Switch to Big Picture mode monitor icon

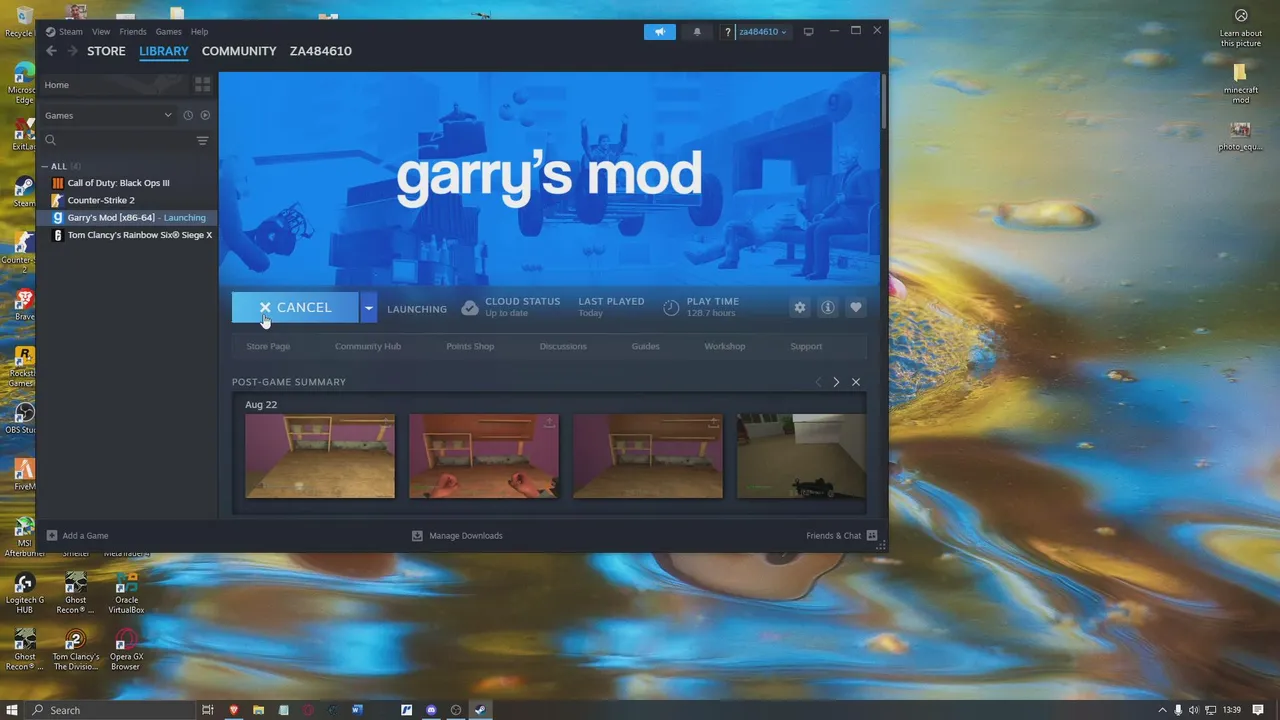click(x=808, y=32)
